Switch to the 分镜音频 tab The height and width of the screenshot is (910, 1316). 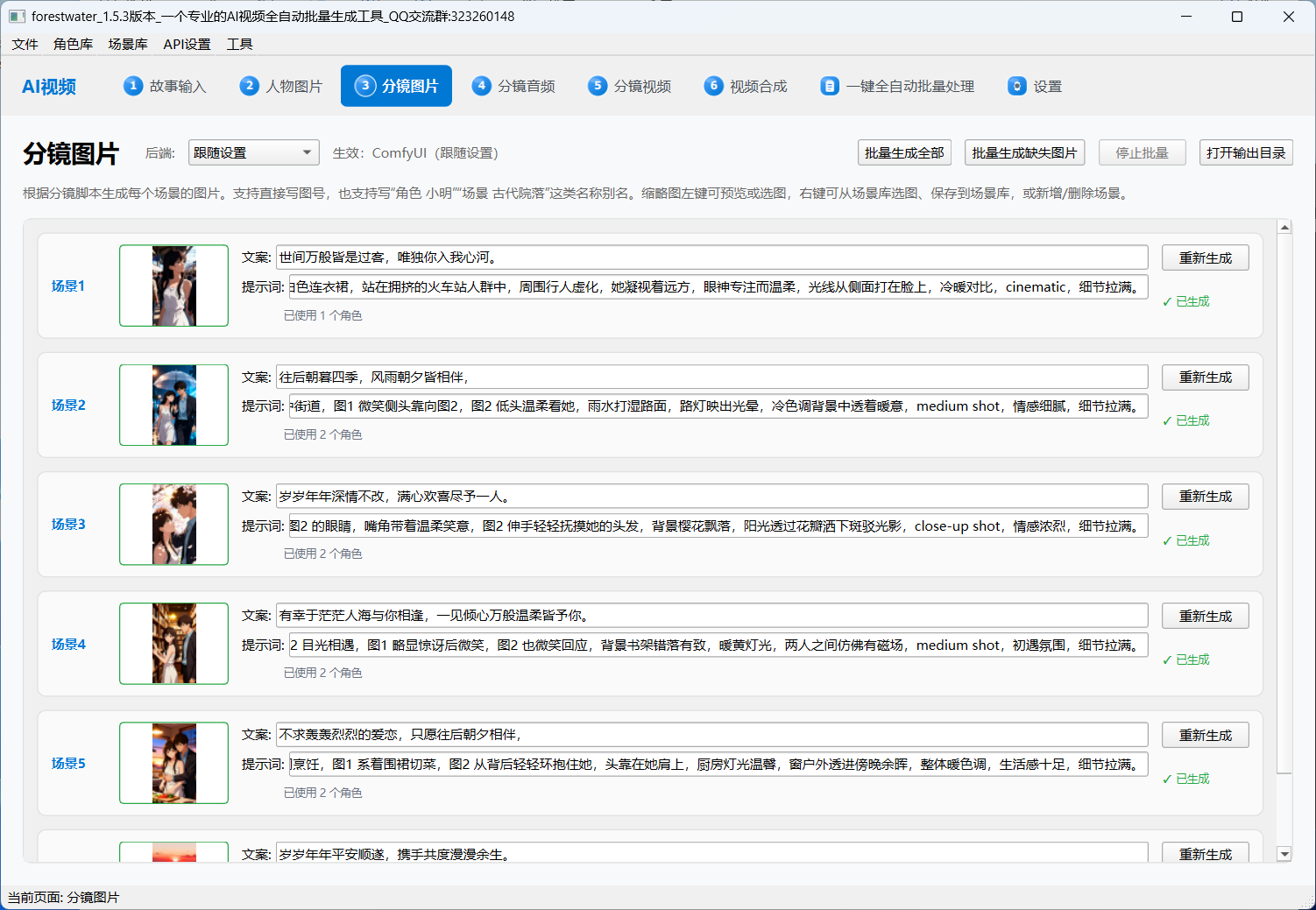(513, 86)
